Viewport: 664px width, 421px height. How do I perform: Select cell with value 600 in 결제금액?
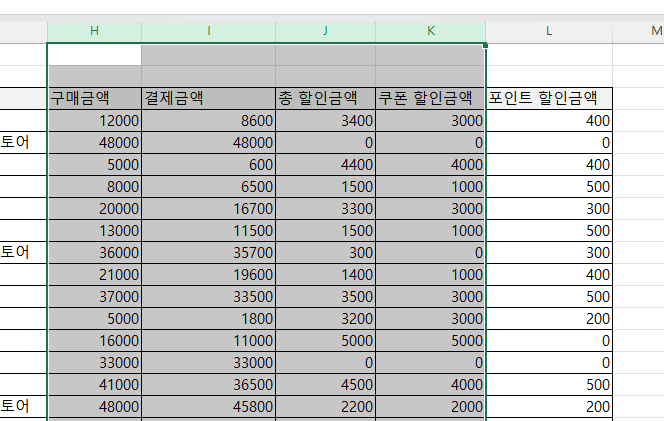tap(208, 165)
